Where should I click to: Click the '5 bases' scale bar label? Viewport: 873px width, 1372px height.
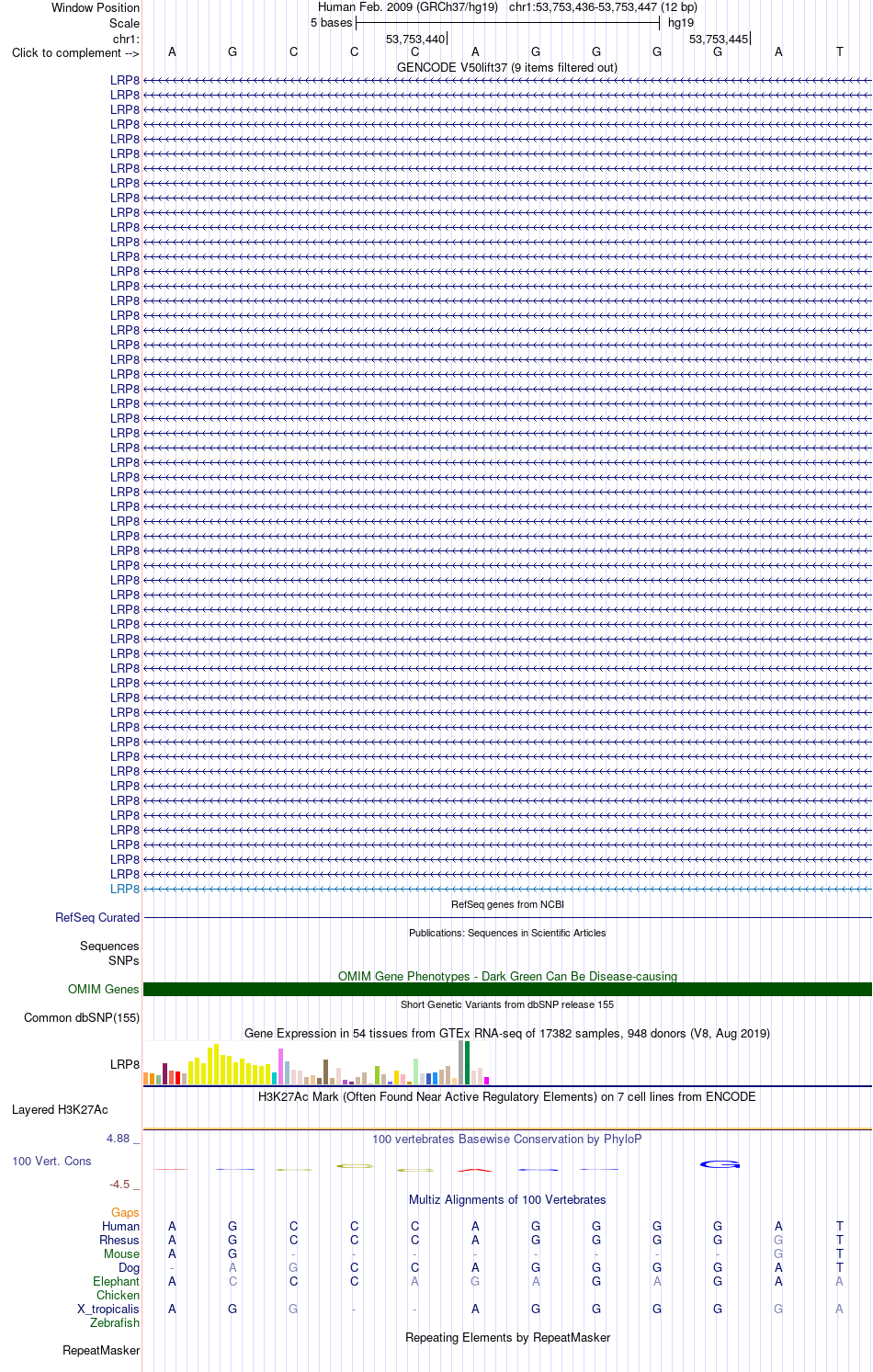pos(331,23)
